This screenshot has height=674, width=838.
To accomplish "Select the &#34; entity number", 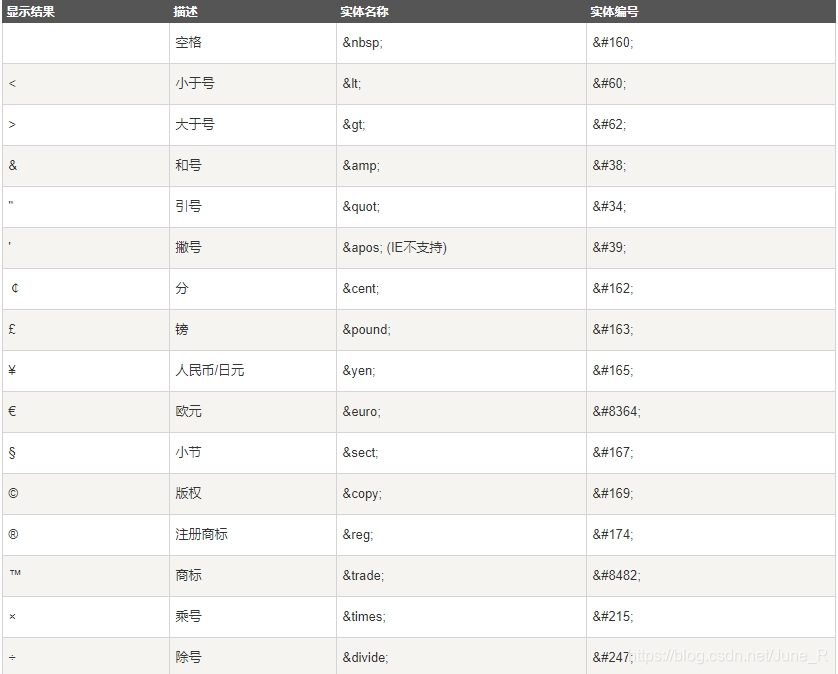I will pyautogui.click(x=609, y=206).
